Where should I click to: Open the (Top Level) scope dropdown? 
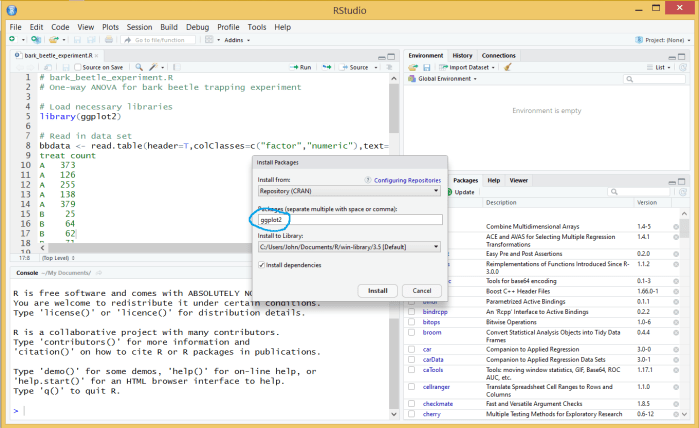pos(58,258)
